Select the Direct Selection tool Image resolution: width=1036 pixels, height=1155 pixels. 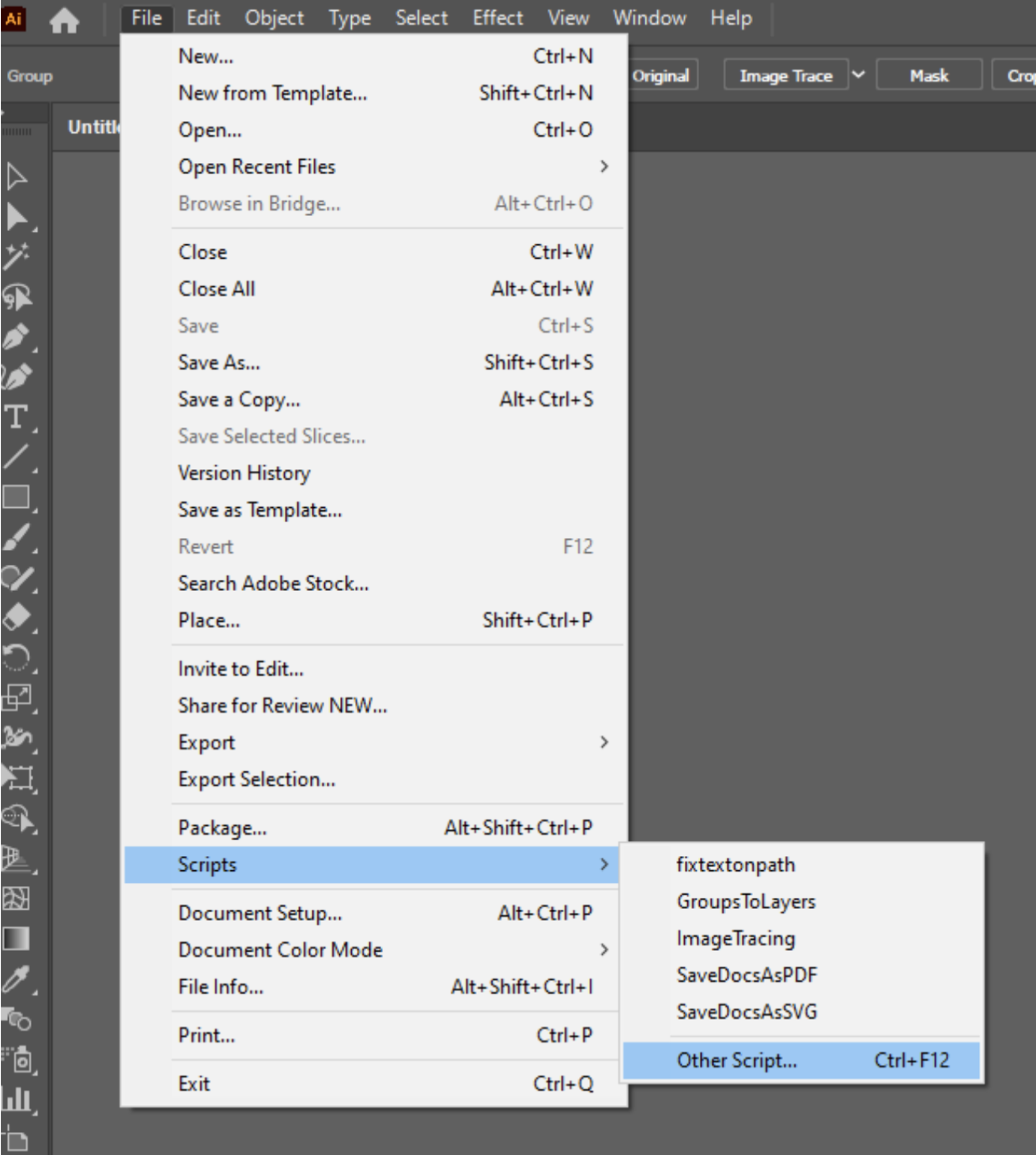click(x=17, y=217)
